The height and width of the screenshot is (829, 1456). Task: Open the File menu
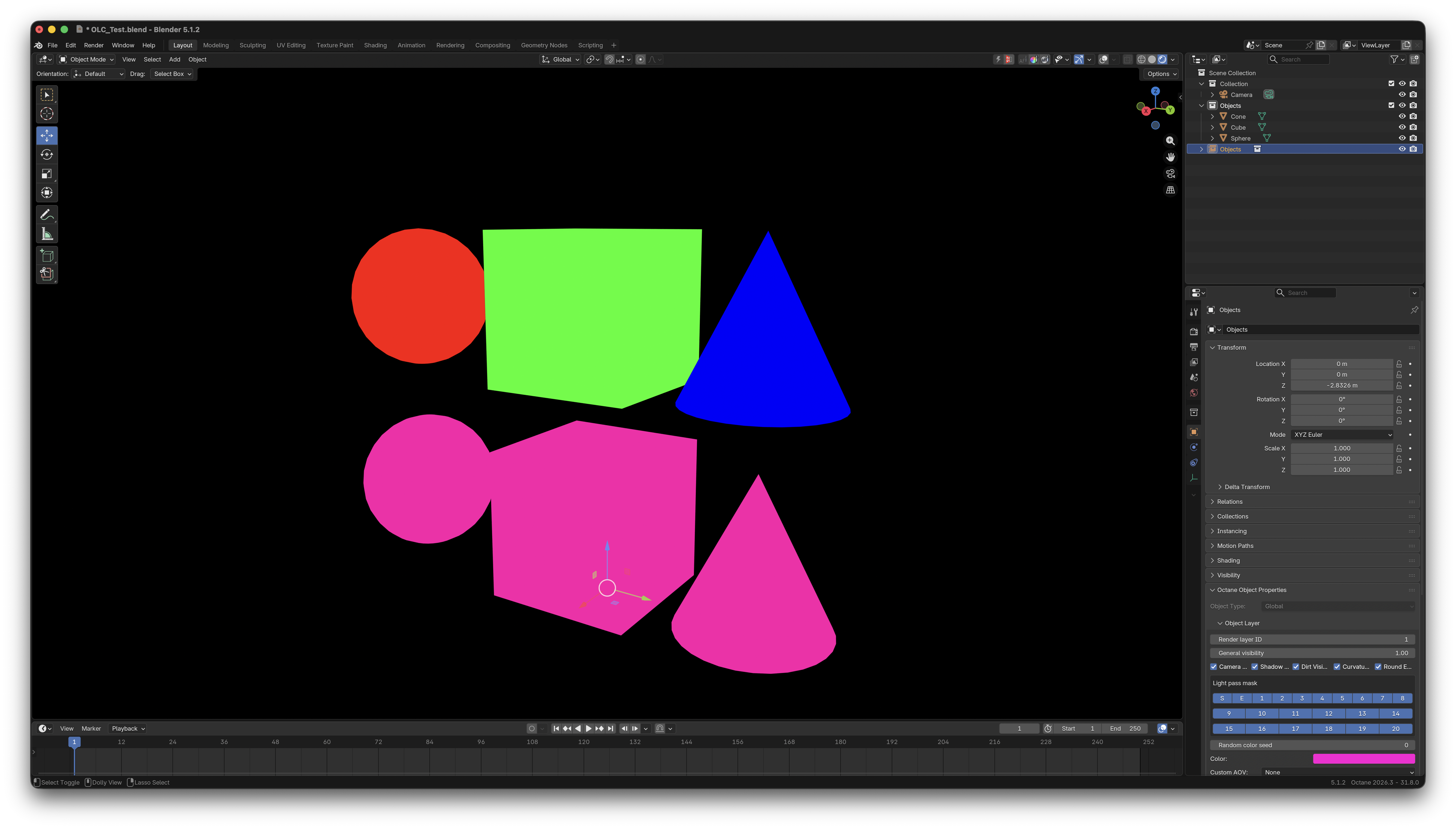pos(52,45)
